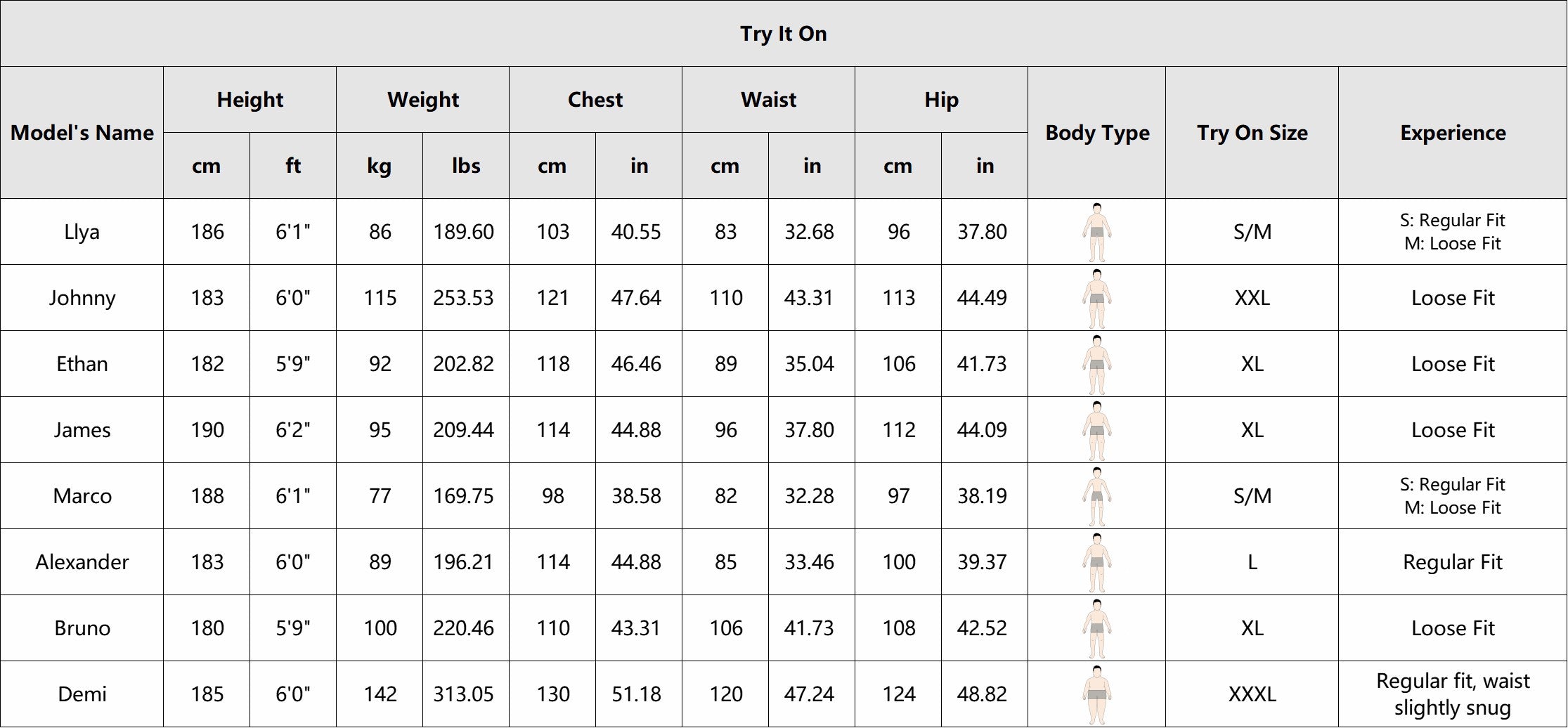Screen dimensions: 1568x728
Task: Select the Weight header cell
Action: 422,100
